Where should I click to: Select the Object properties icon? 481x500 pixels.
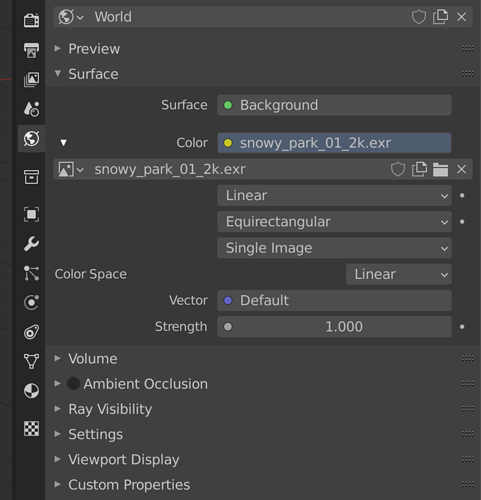31,214
